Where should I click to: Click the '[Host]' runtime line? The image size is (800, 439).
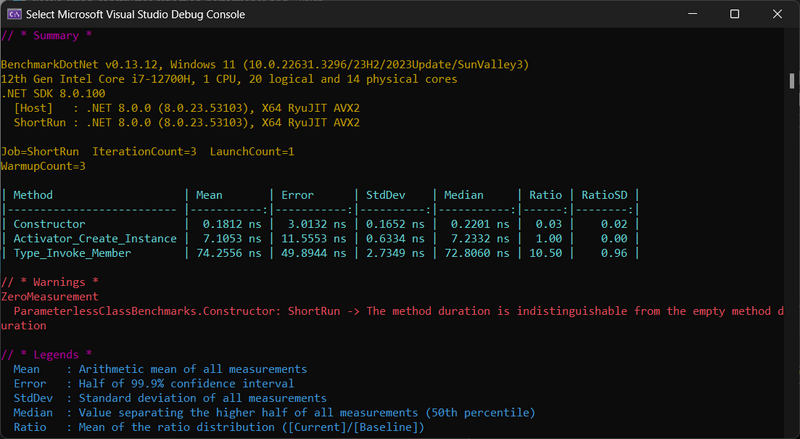point(187,108)
